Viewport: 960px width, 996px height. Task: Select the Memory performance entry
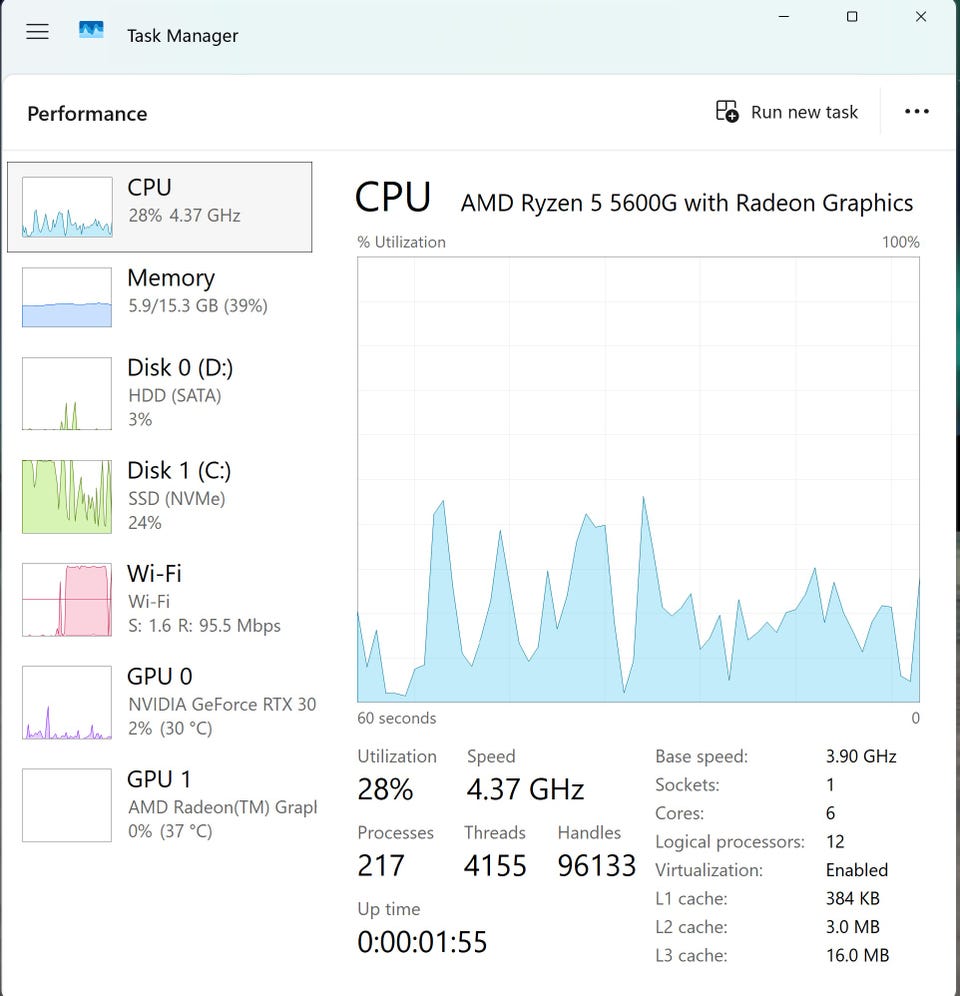[159, 297]
